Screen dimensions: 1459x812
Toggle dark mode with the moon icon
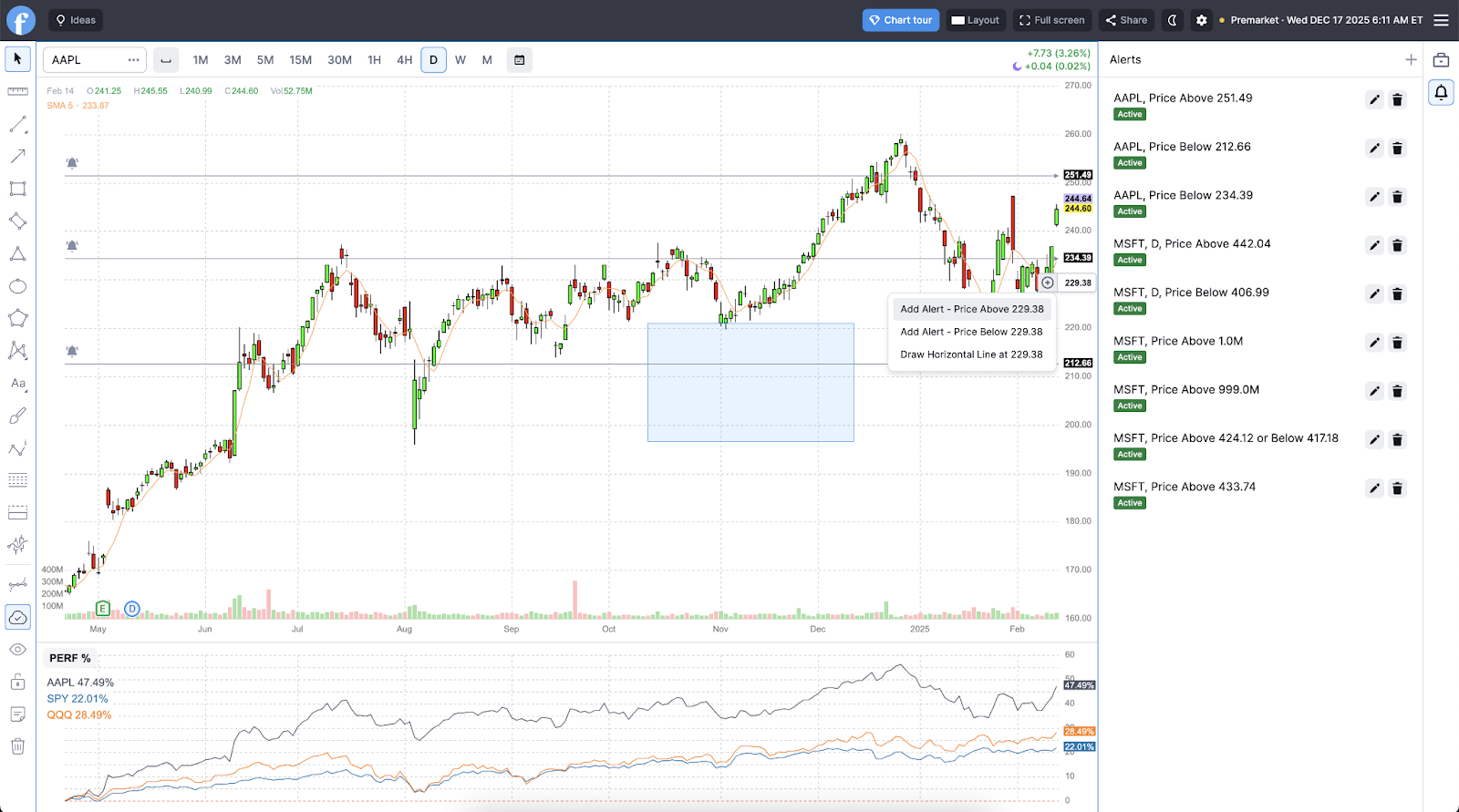coord(1173,20)
